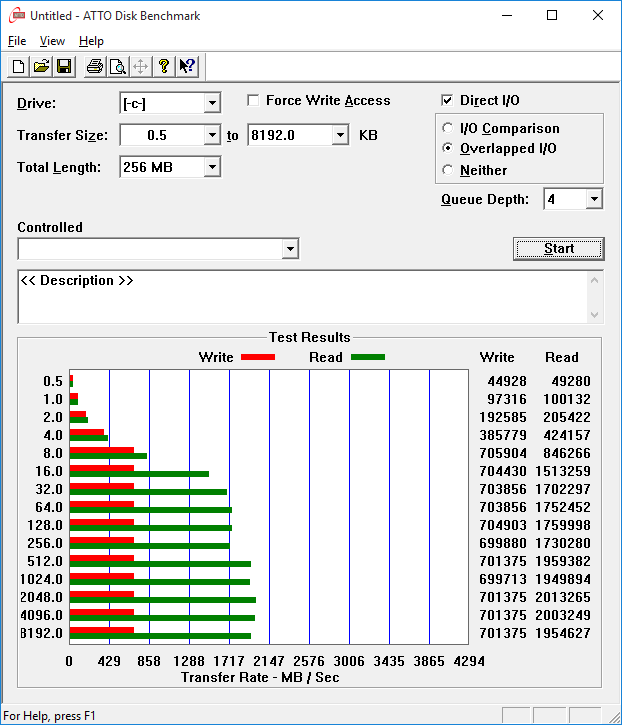The image size is (622, 725).
Task: Close the ATTO Disk Benchmark window
Action: coord(597,15)
